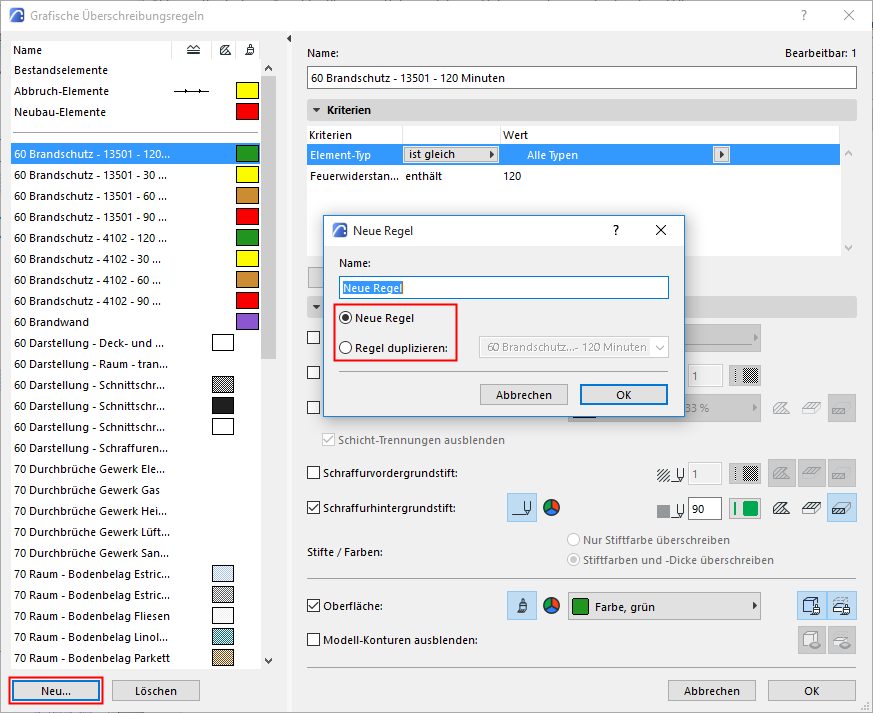Enable the Schraffurvordergrundstift checkbox
873x713 pixels.
[313, 473]
